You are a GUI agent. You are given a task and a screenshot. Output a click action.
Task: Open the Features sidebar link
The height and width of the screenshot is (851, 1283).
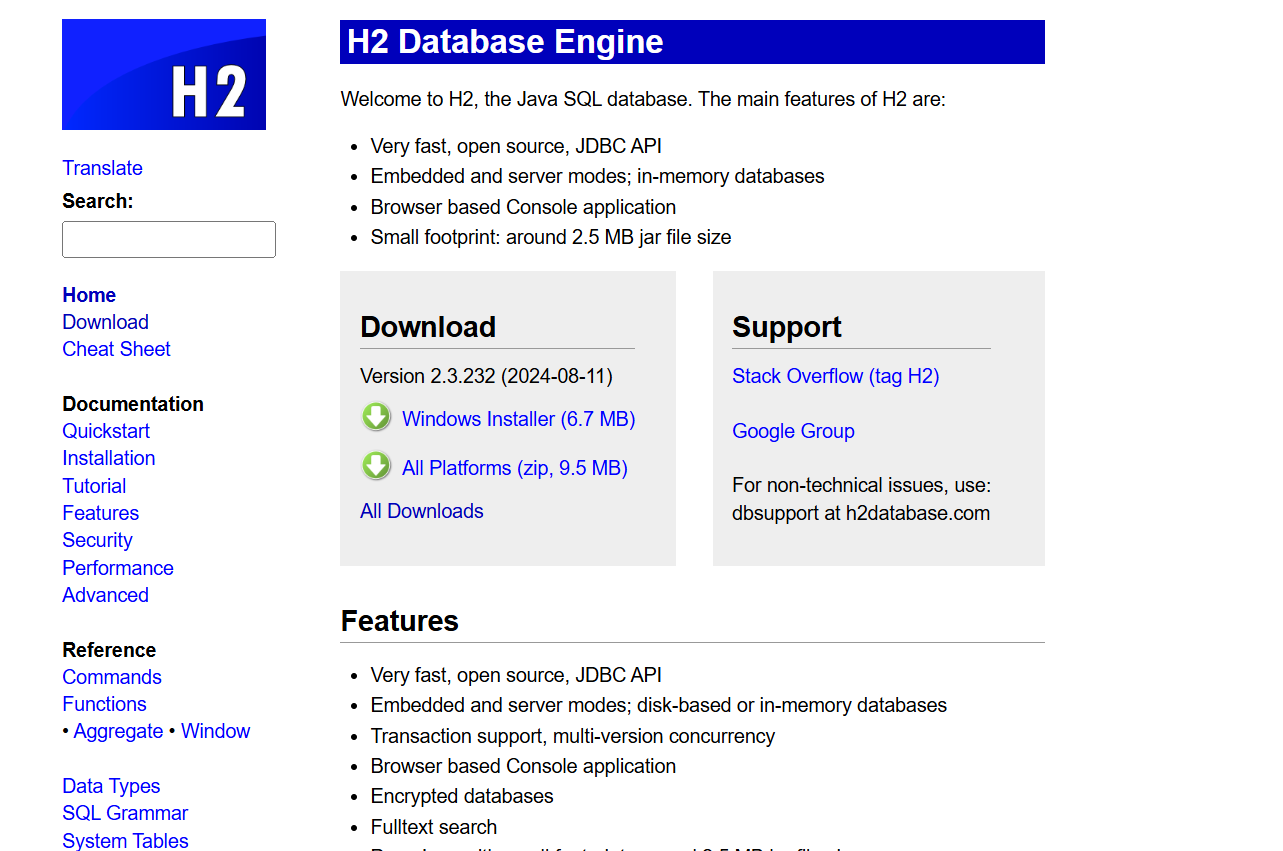tap(100, 513)
